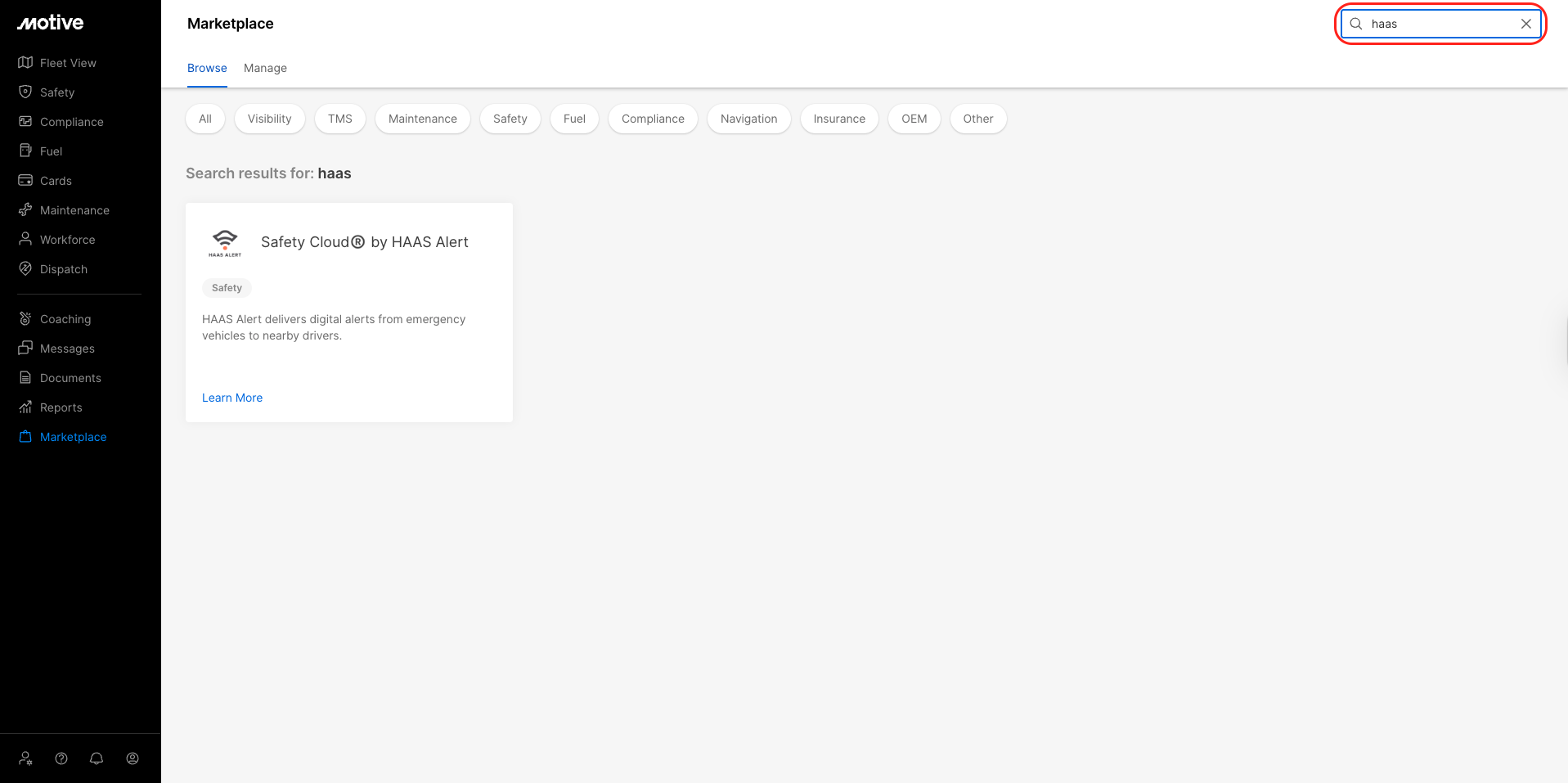Filter by Compliance category chip
The width and height of the screenshot is (1568, 783).
(653, 119)
